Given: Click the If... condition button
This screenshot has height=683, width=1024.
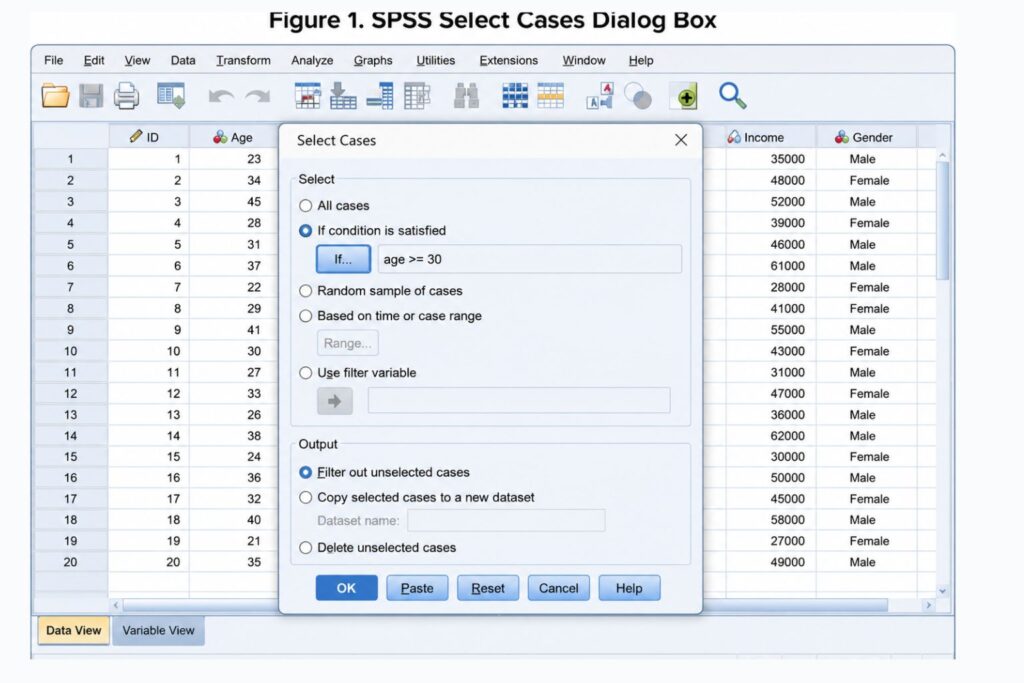Looking at the screenshot, I should pyautogui.click(x=344, y=259).
